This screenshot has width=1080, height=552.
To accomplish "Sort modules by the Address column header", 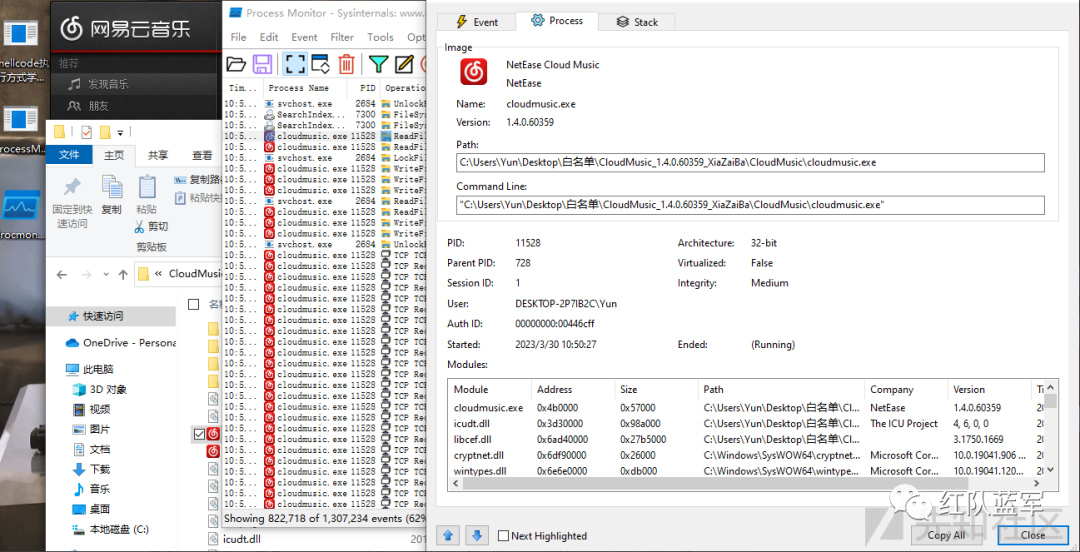I will click(x=572, y=389).
